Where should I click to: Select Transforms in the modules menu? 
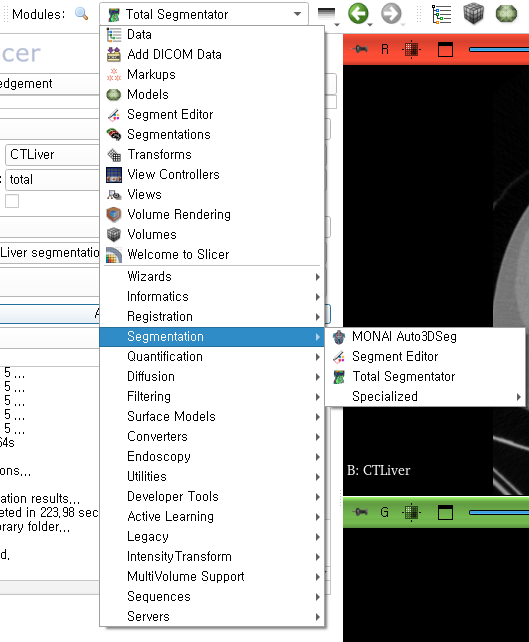click(x=212, y=155)
